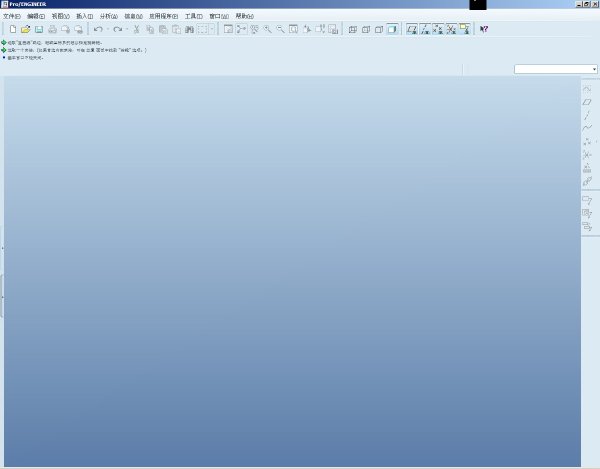600x469 pixels.
Task: Click the Paste icon
Action: coord(163,29)
